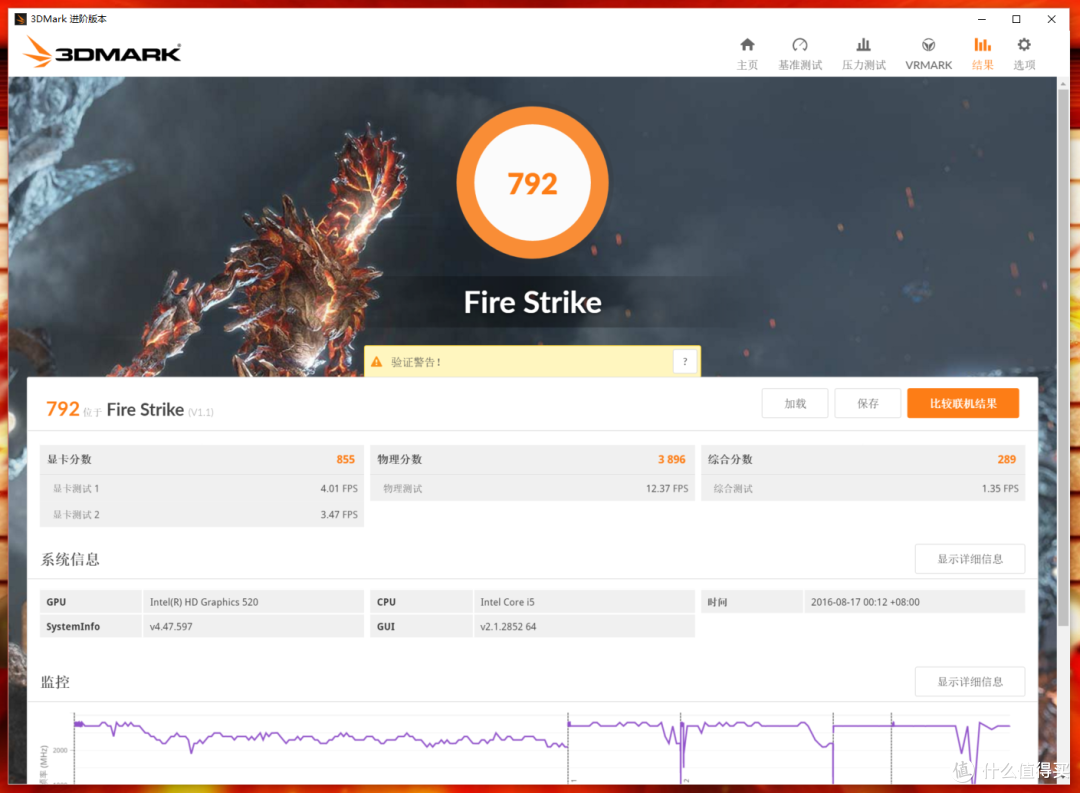Click combined test value 1.35 FPS
Image resolution: width=1080 pixels, height=793 pixels.
click(x=1000, y=488)
